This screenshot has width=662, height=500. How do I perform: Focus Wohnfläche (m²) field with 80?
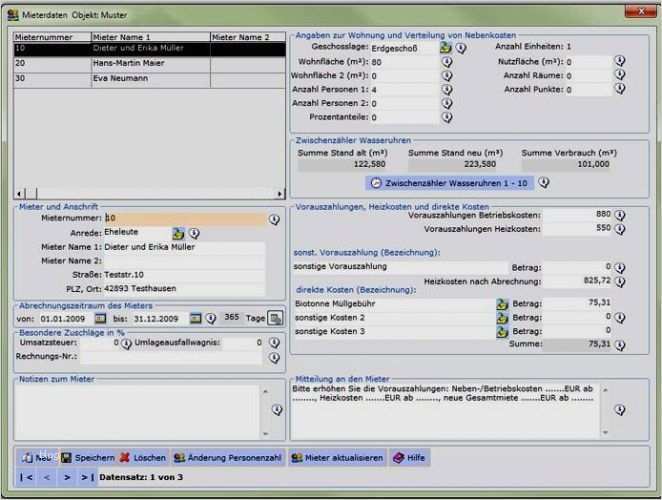click(404, 62)
